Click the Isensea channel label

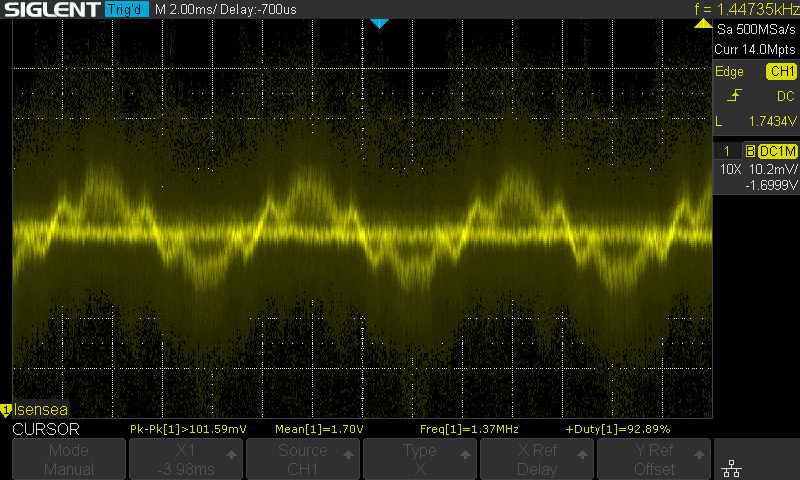point(40,410)
